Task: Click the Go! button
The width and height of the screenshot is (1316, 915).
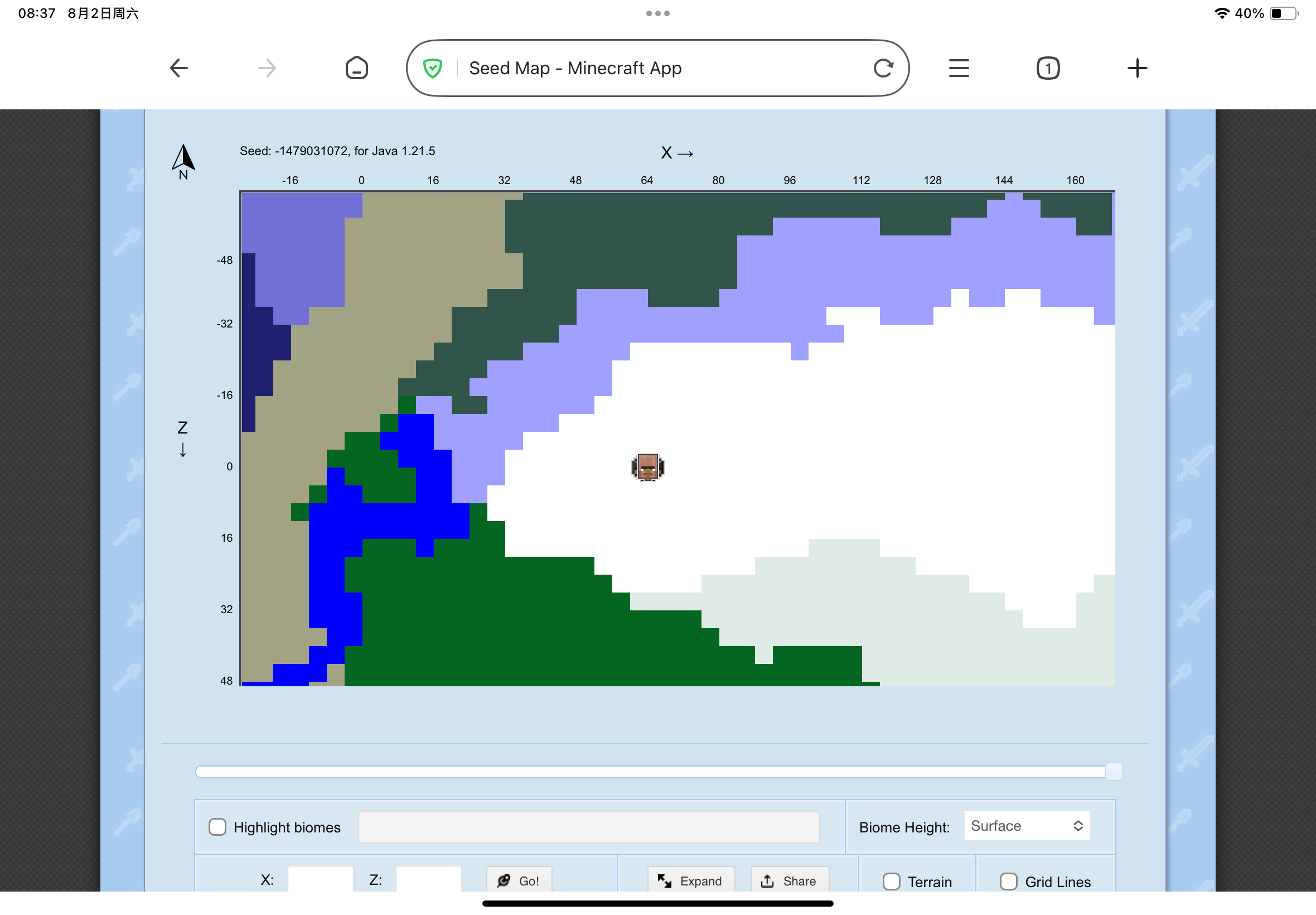Action: 519,880
